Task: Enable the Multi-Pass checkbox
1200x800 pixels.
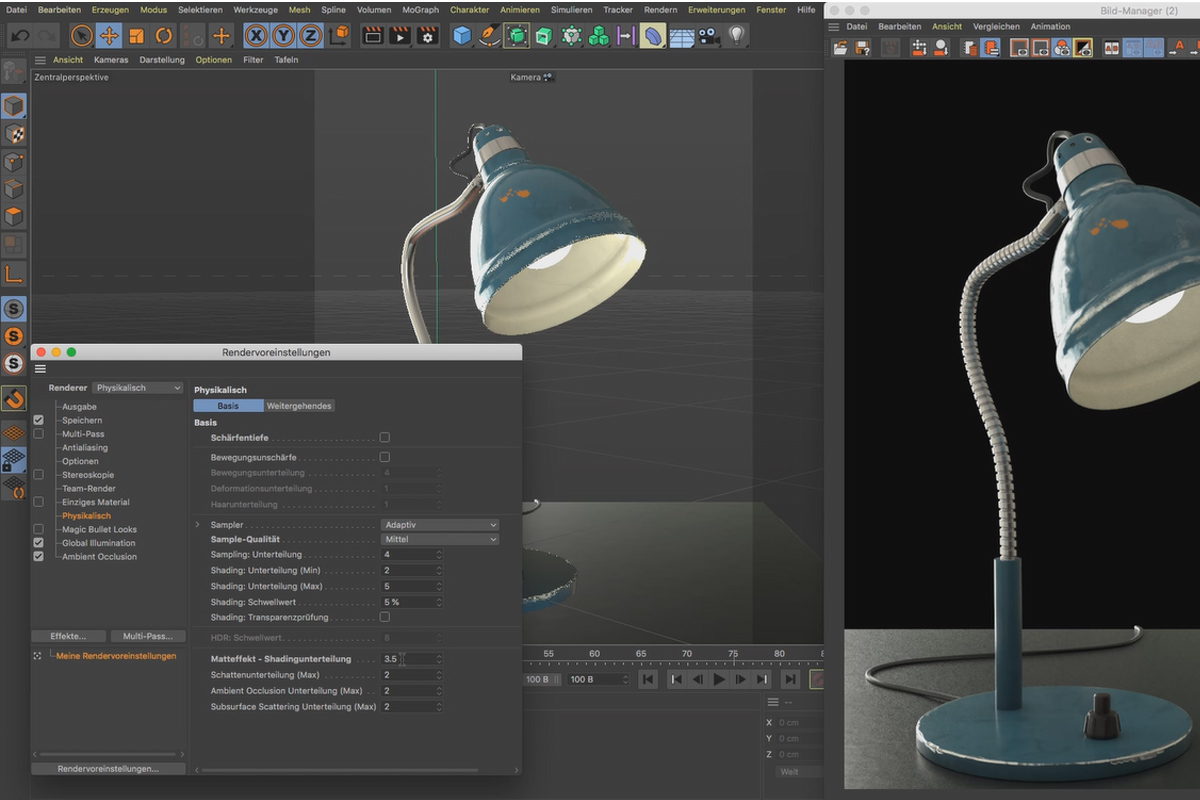Action: click(38, 434)
